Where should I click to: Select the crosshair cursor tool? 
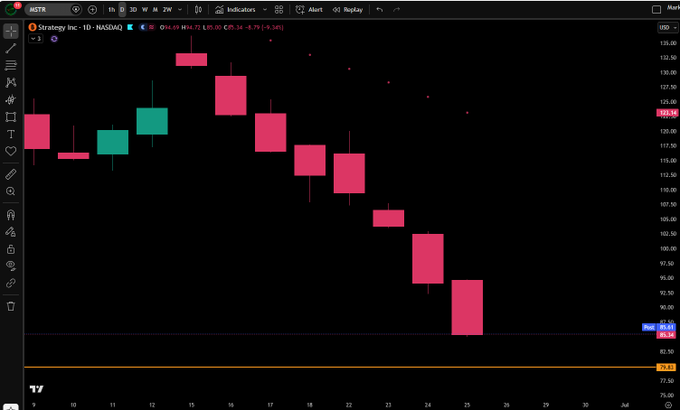11,31
